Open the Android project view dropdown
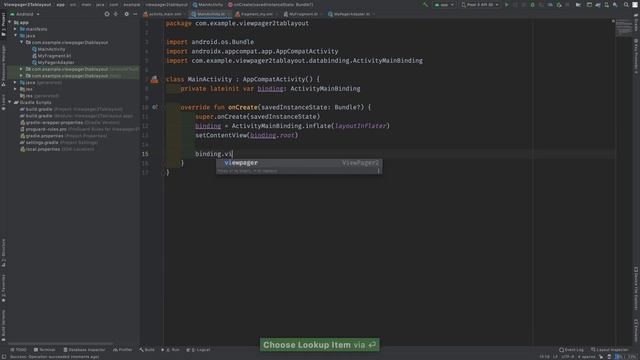Image resolution: width=640 pixels, height=360 pixels. tap(25, 14)
